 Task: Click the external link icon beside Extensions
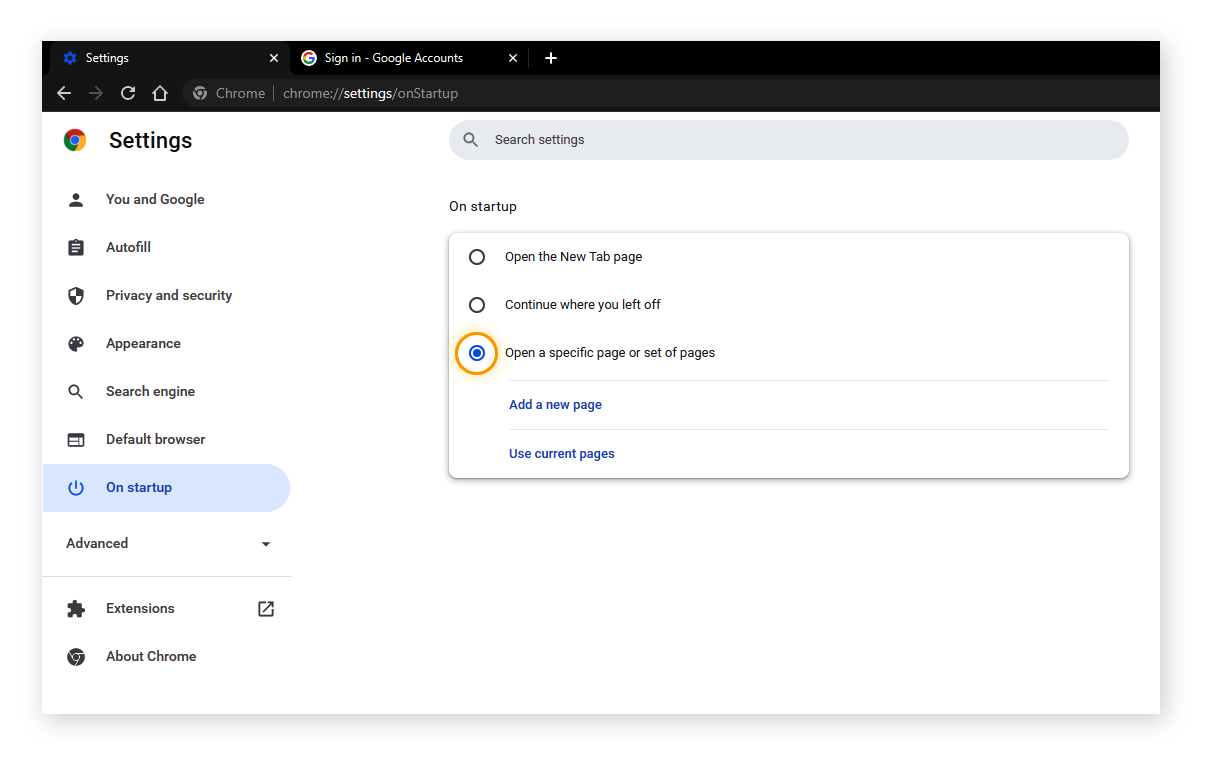point(266,608)
